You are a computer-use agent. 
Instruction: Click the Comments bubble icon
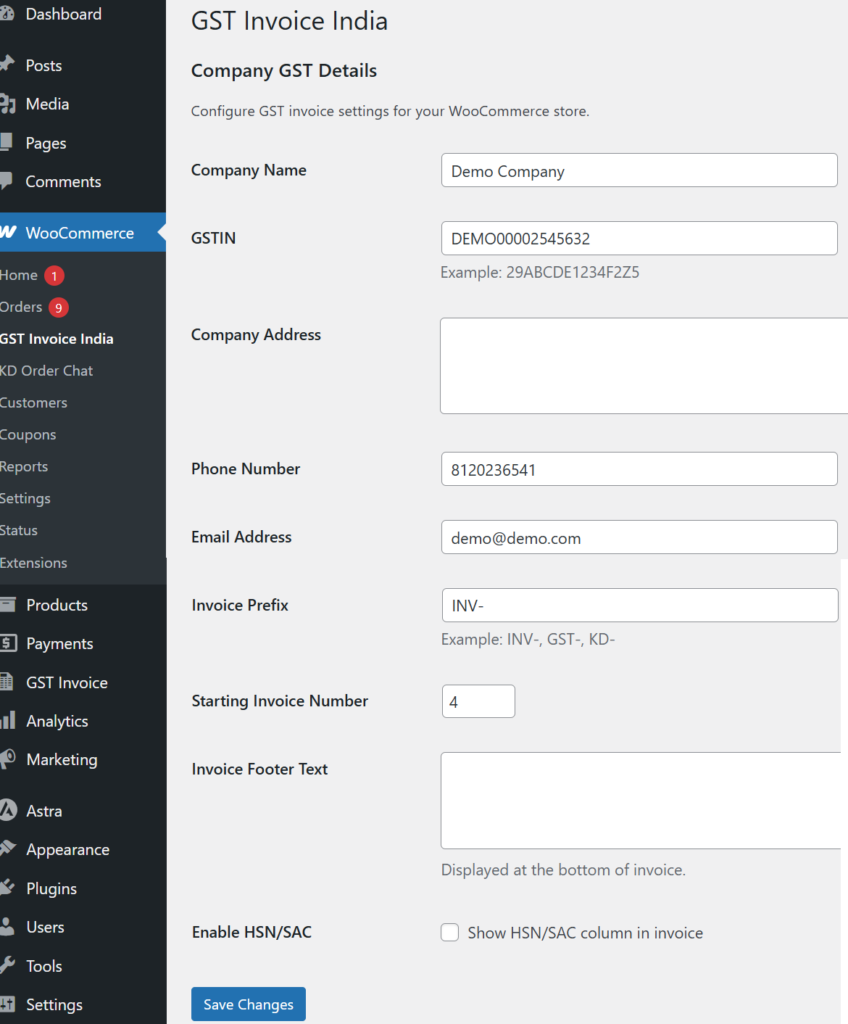point(7,181)
